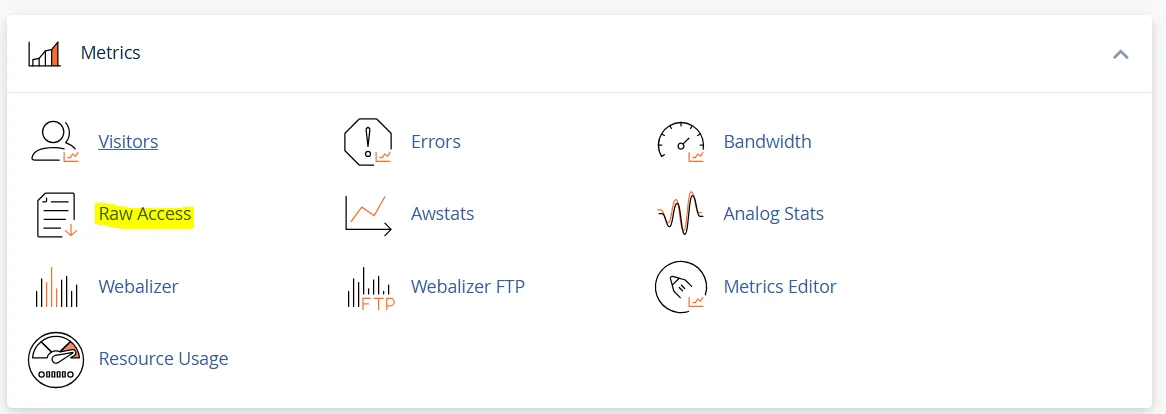1166x414 pixels.
Task: Click the Metrics section heading
Action: (110, 53)
